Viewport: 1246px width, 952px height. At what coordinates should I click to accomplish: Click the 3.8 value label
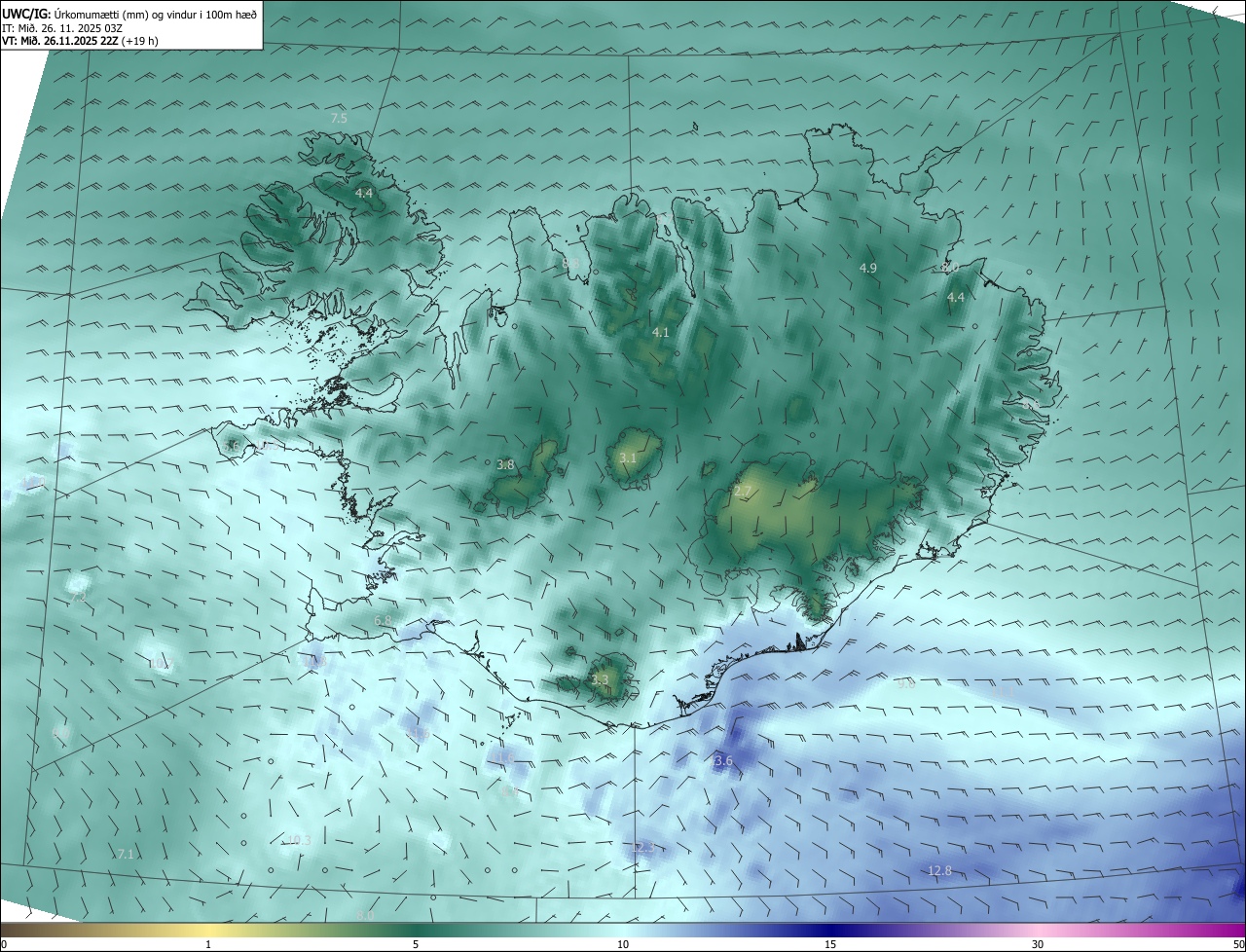[x=505, y=465]
